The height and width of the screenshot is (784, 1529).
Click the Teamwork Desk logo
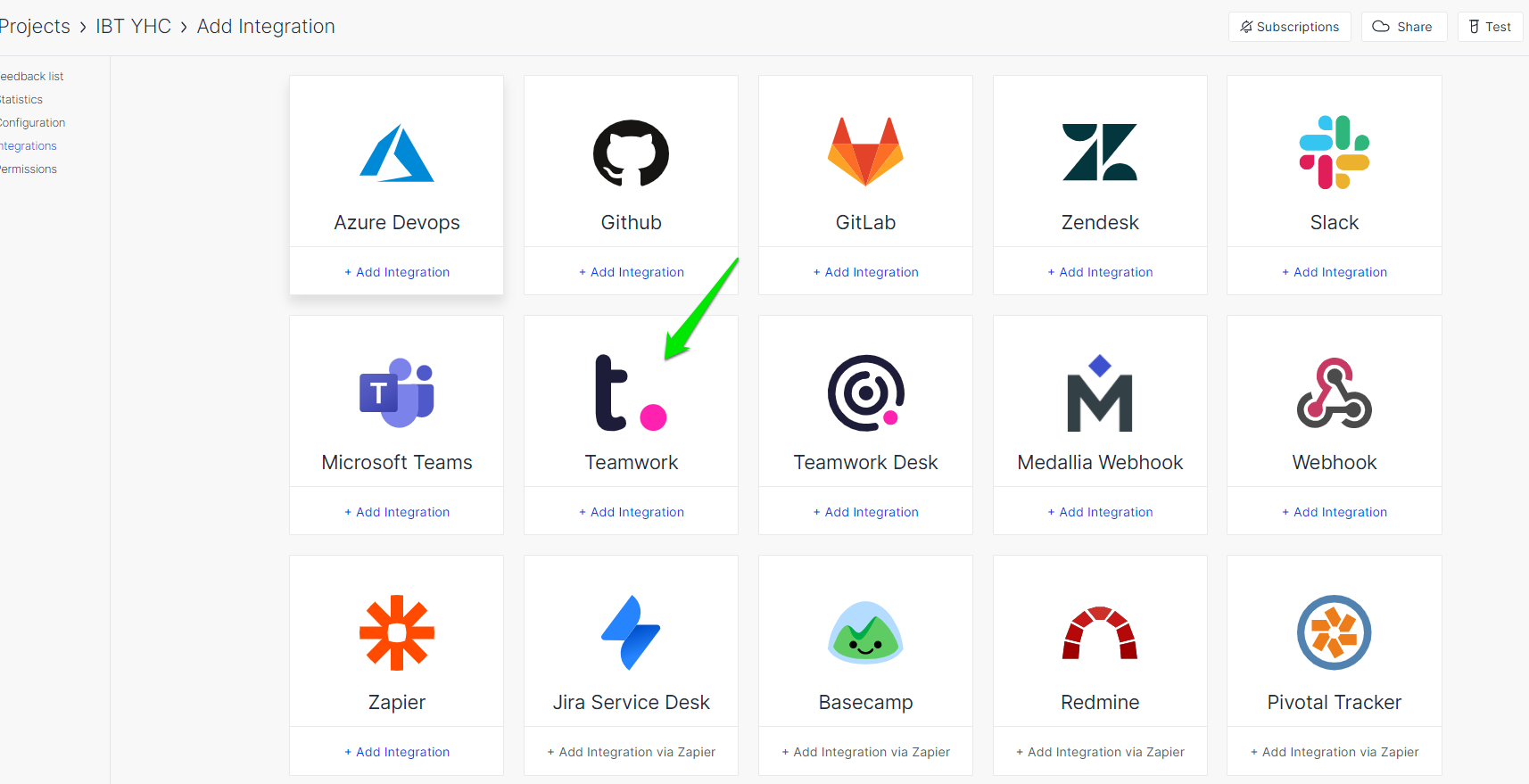[x=865, y=392]
